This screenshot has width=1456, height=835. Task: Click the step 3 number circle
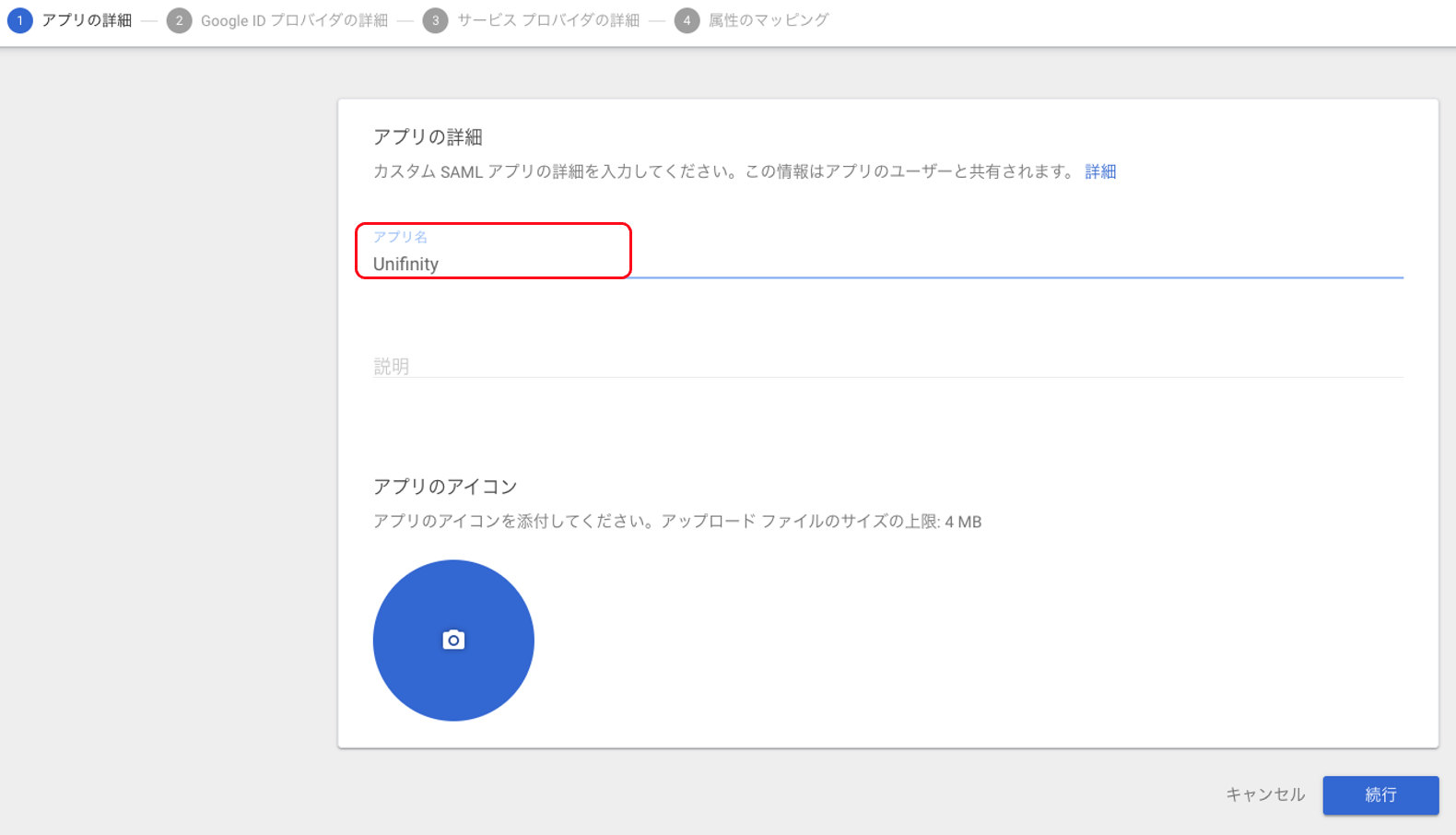point(435,20)
